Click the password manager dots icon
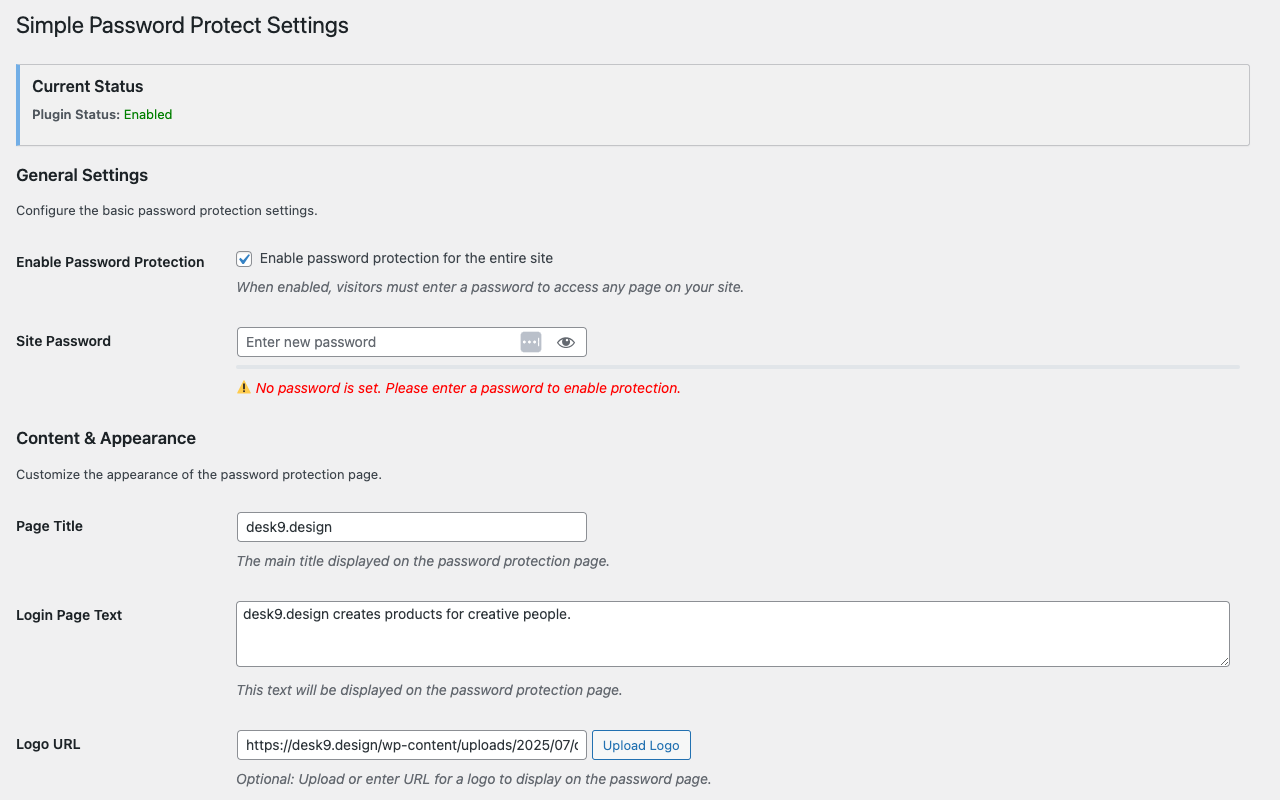The height and width of the screenshot is (800, 1280). tap(531, 342)
